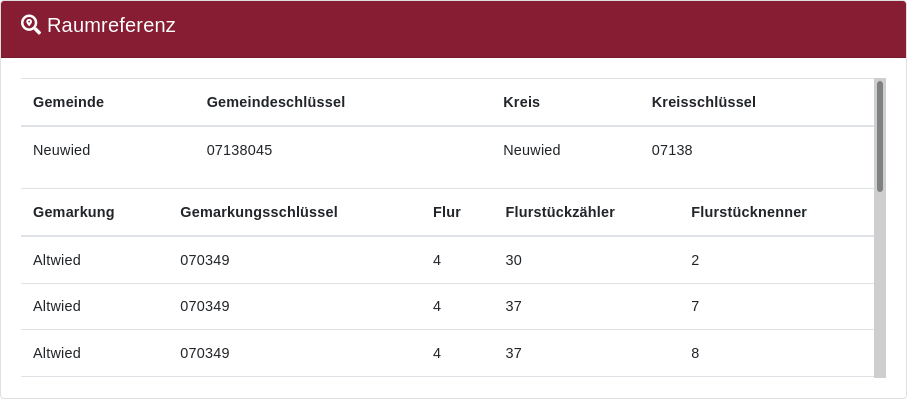Viewport: 907px width, 399px height.
Task: Click the Kreisschlüssel column header
Action: pyautogui.click(x=703, y=102)
